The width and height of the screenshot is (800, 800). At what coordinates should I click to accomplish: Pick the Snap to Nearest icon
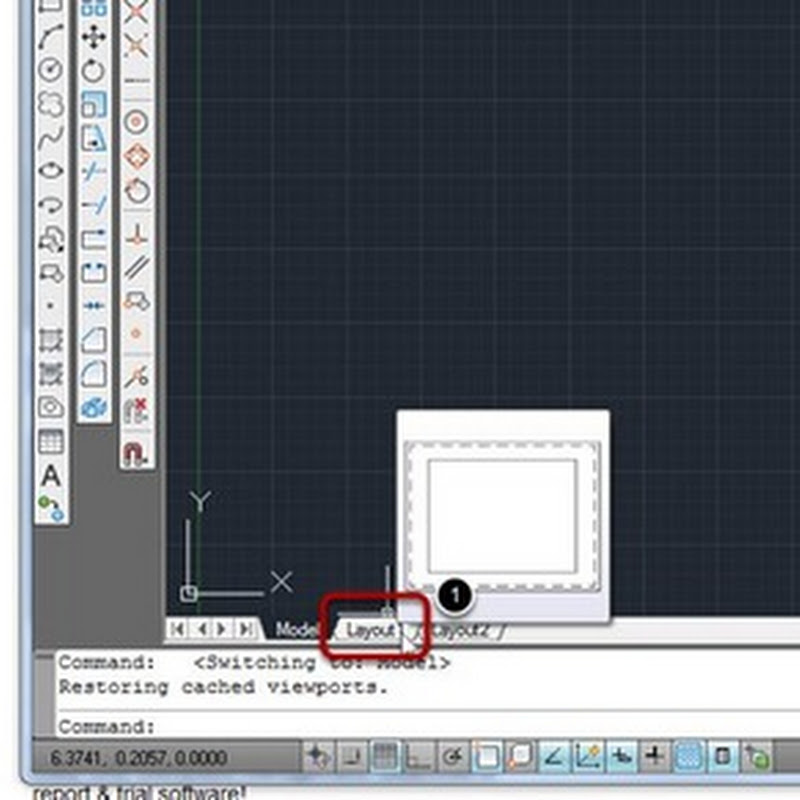(x=137, y=377)
